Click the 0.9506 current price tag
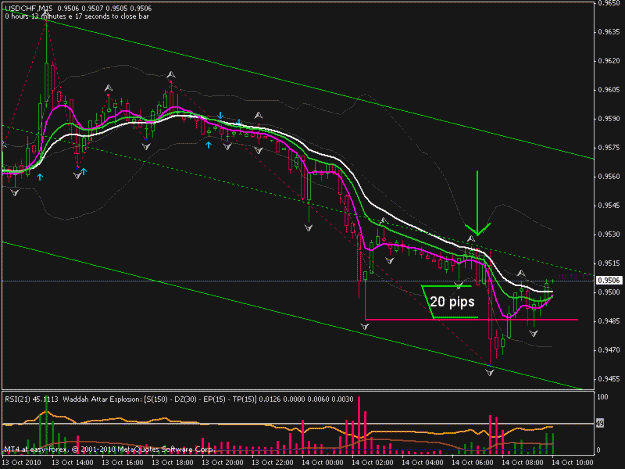The image size is (625, 469). click(x=609, y=281)
